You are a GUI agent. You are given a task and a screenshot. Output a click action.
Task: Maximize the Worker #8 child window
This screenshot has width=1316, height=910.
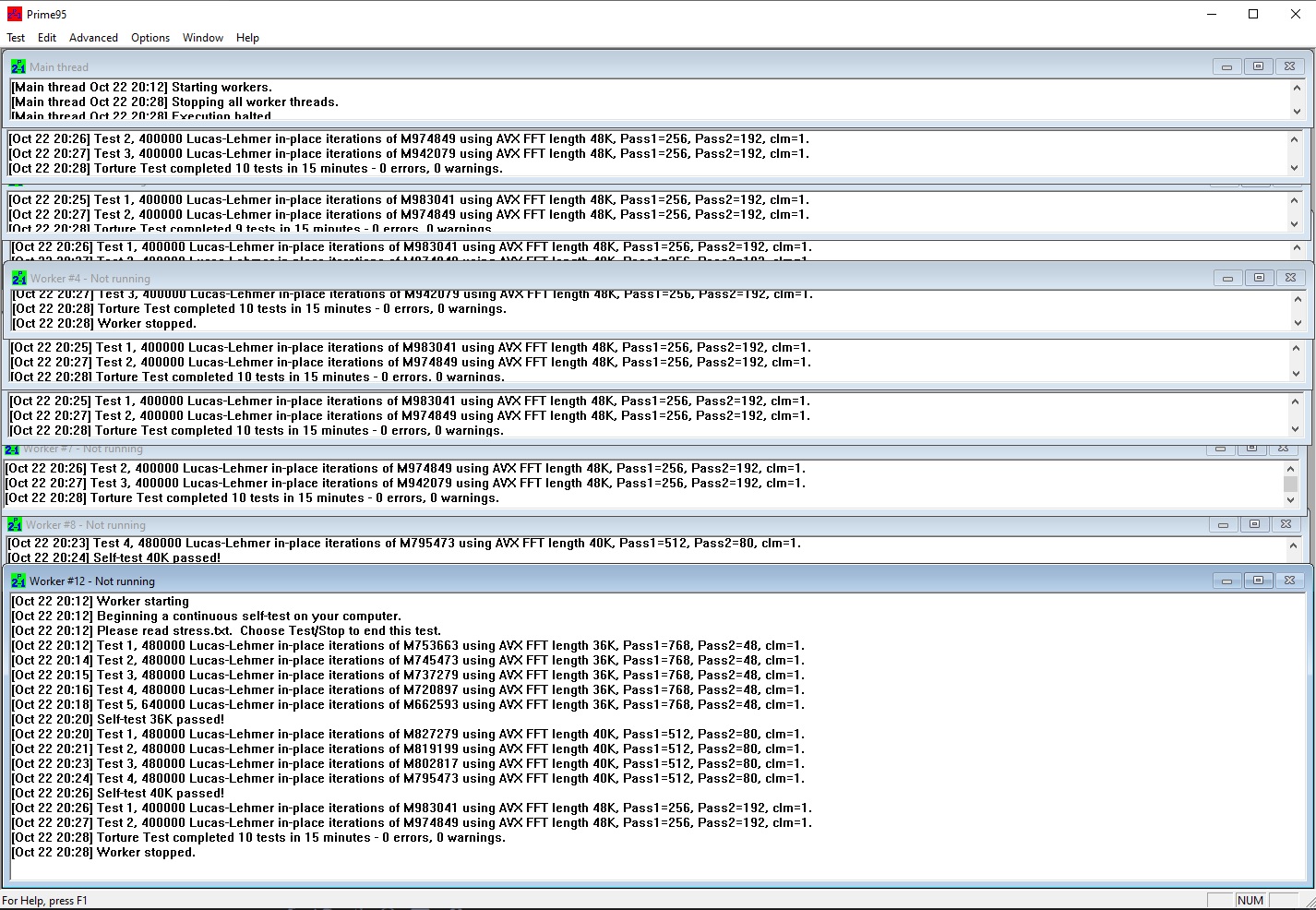tap(1254, 524)
